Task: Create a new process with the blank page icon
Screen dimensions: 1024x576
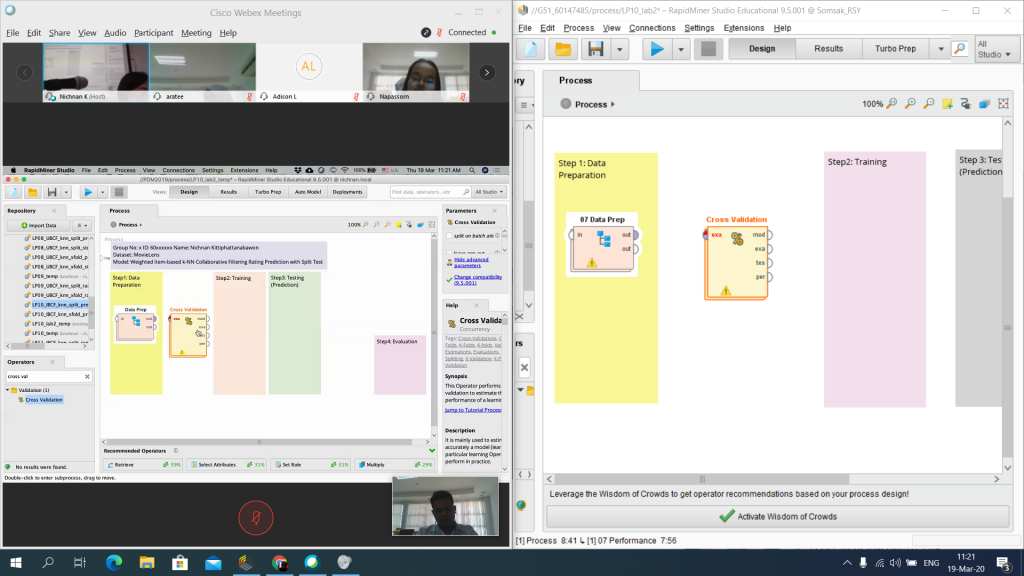Action: (530, 49)
